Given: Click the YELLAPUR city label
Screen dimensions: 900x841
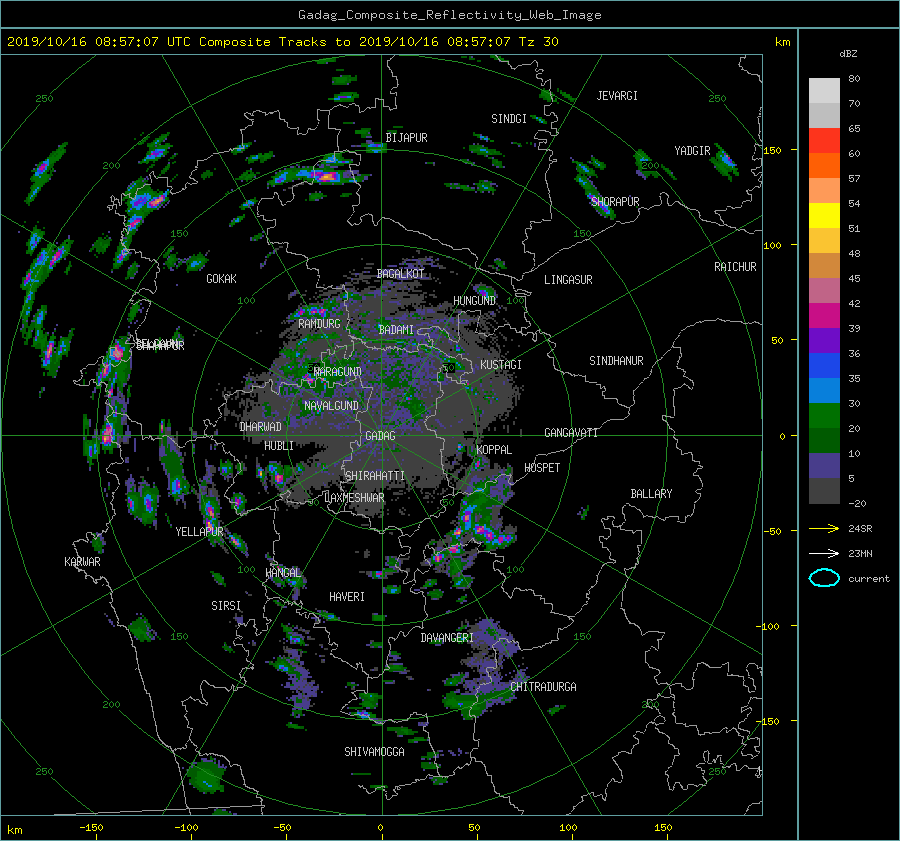Looking at the screenshot, I should pos(199,532).
